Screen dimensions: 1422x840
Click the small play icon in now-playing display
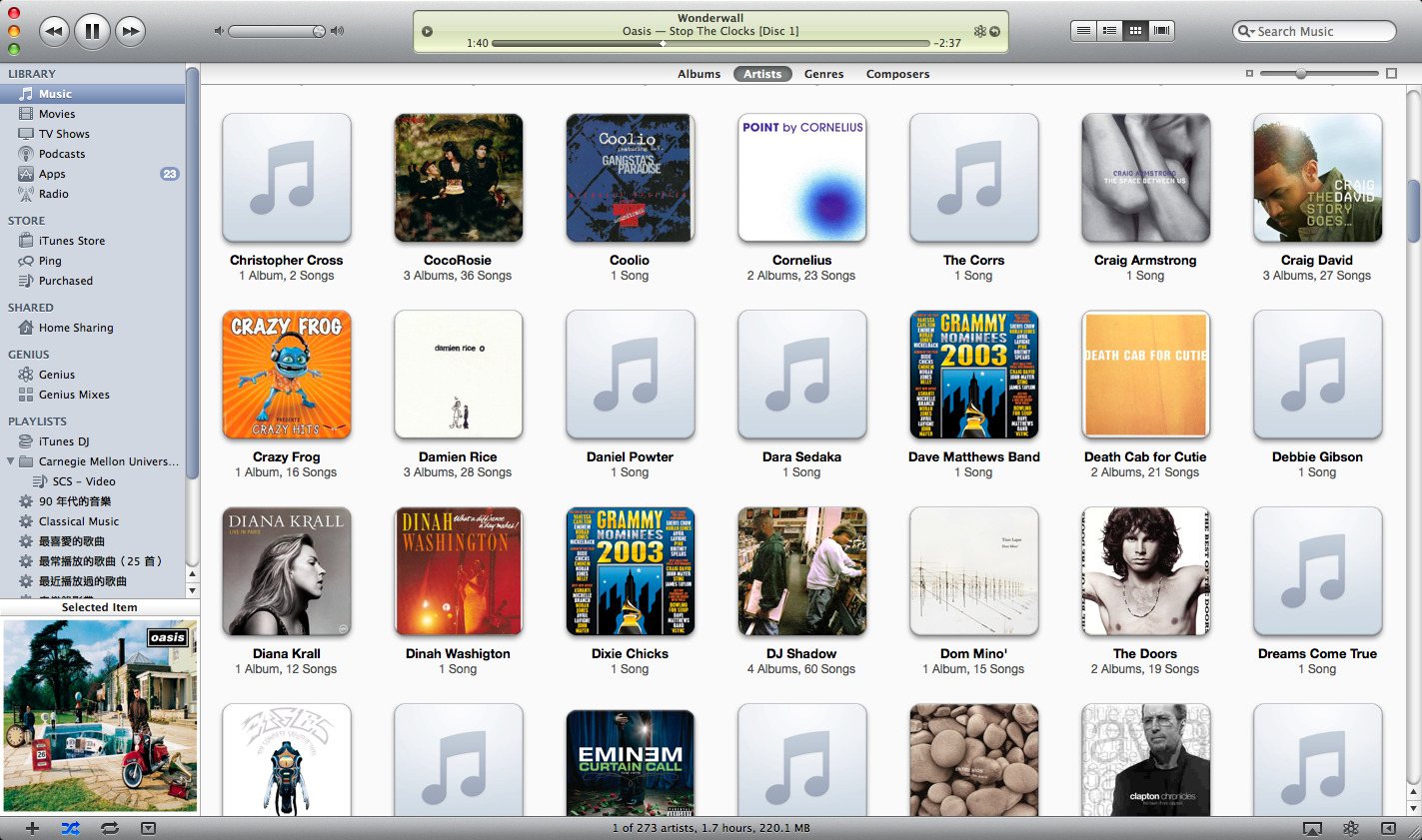[x=427, y=31]
